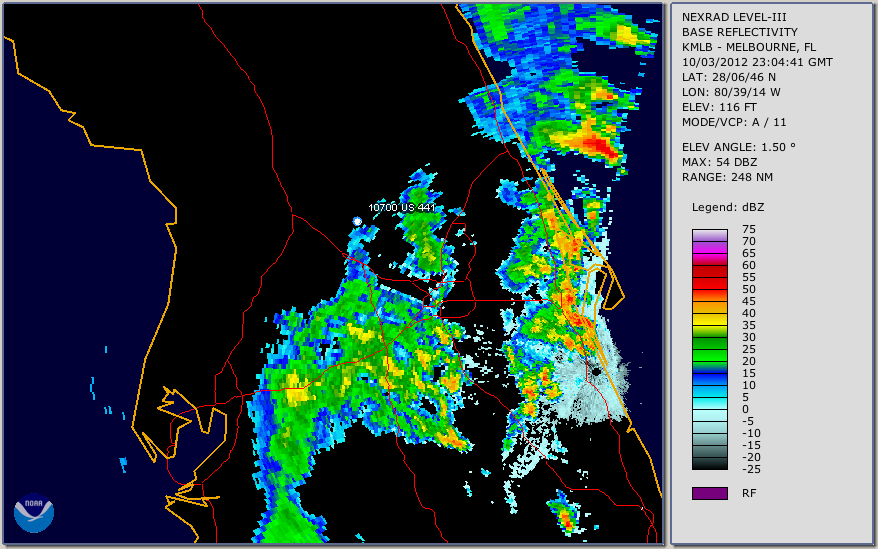Viewport: 878px width, 549px height.
Task: Click the 50 value on the legend scale
Action: pos(749,290)
